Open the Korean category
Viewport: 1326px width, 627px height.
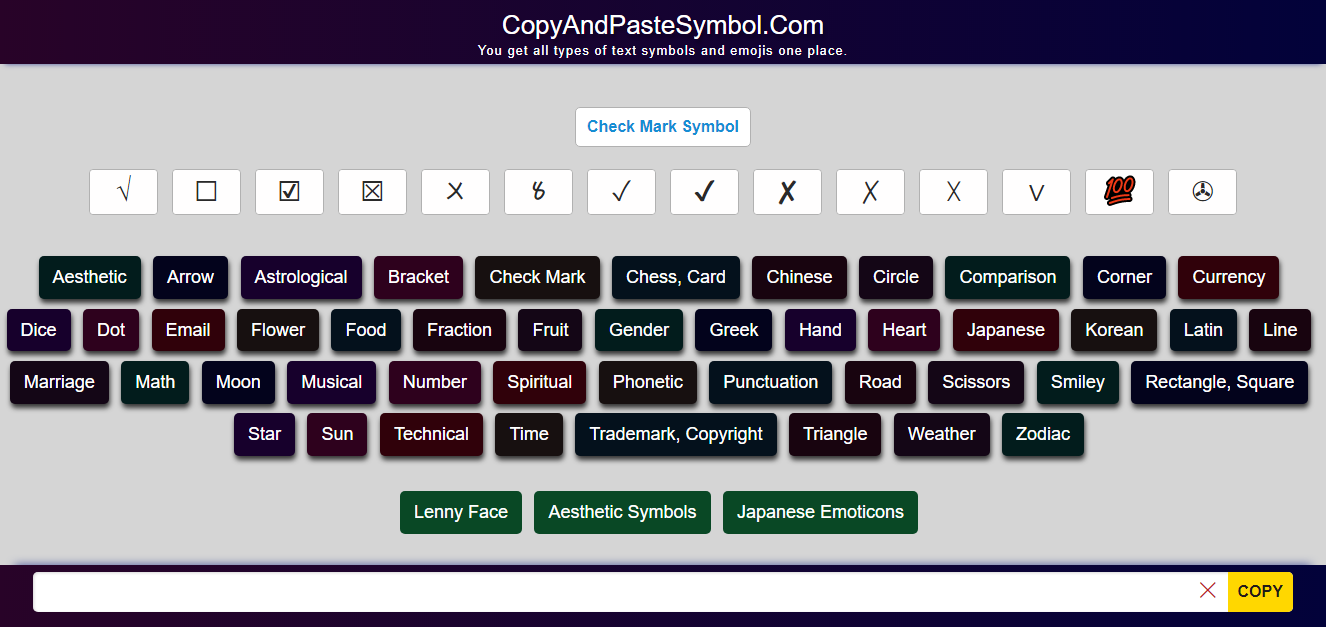point(1114,330)
